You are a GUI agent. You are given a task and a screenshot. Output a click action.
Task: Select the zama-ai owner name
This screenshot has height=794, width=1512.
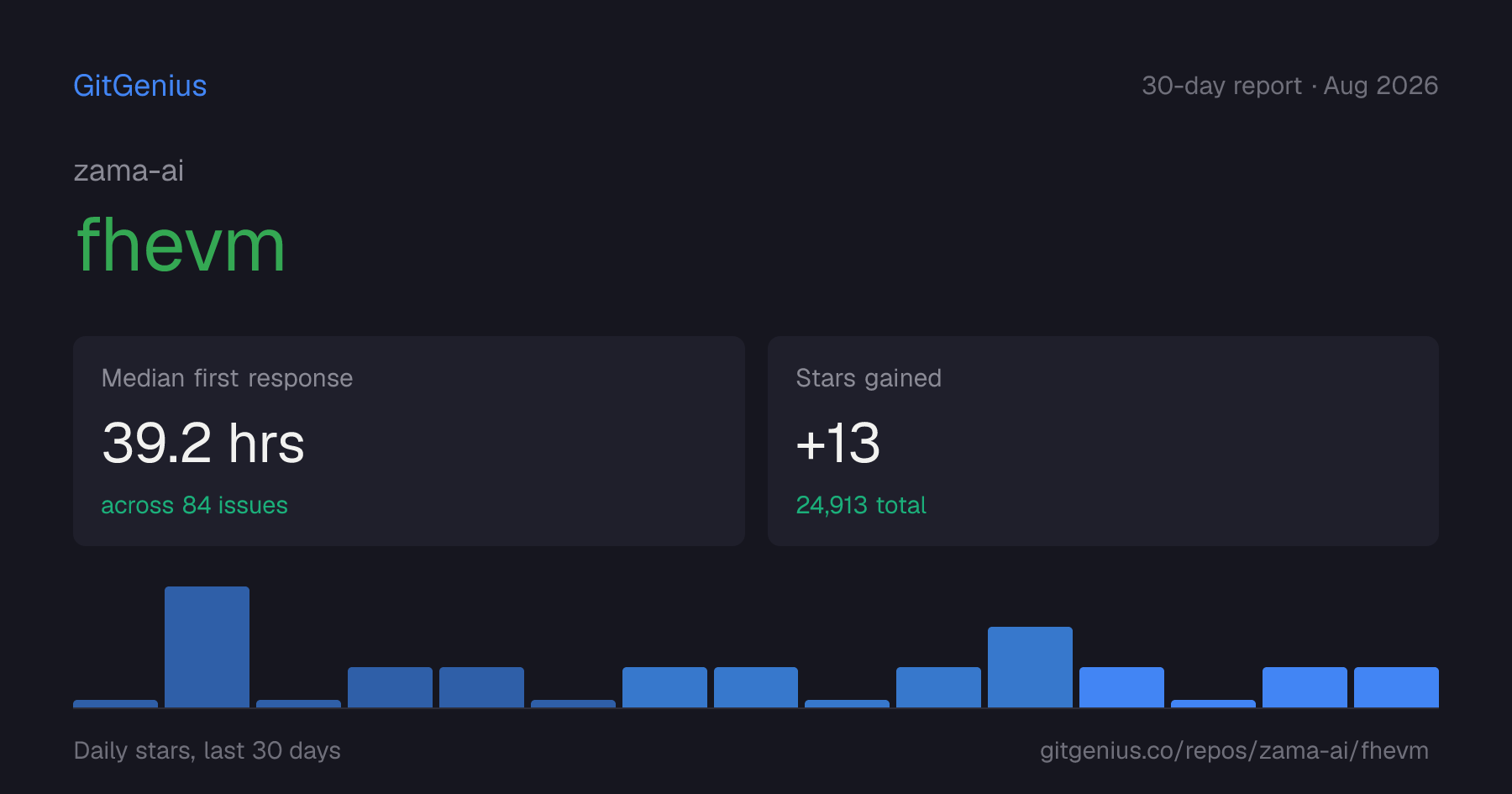click(x=129, y=171)
